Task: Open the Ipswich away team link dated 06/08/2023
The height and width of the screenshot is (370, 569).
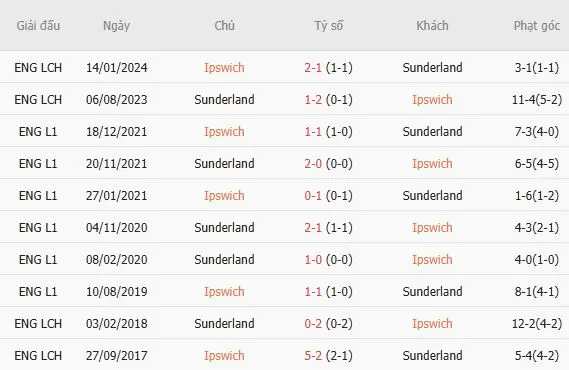Action: pos(432,100)
